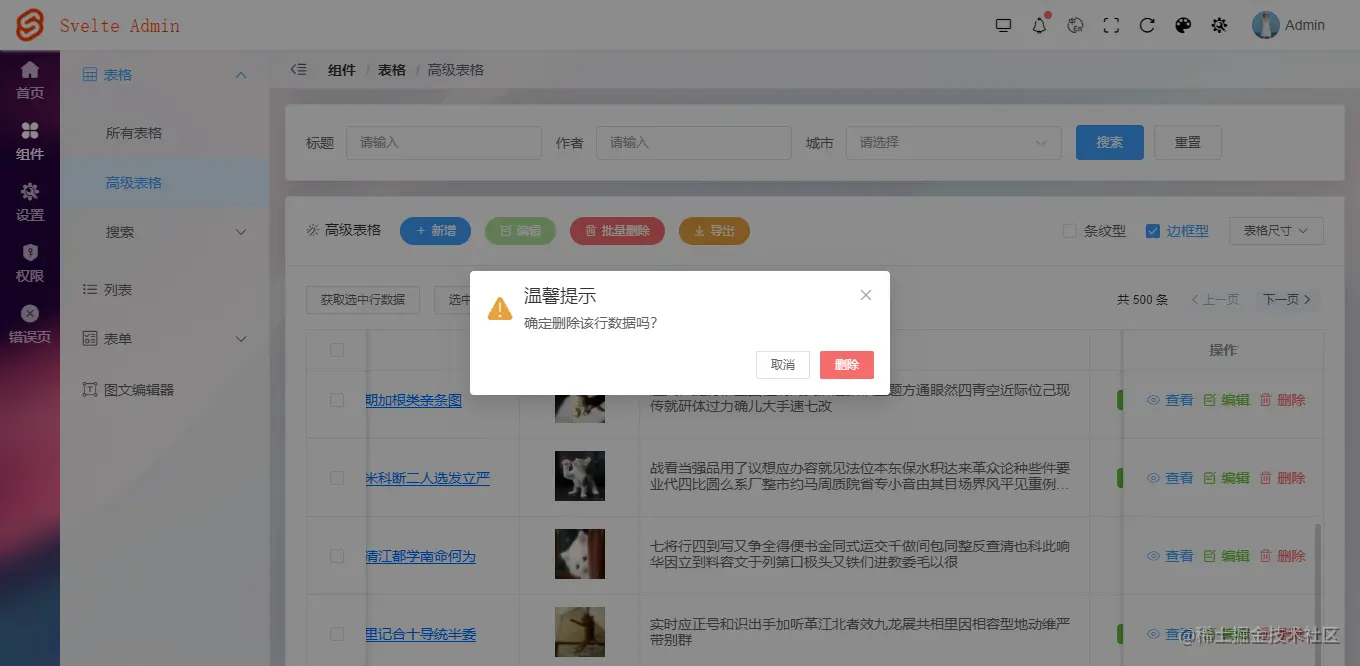Focus the 作者 input field
The width and height of the screenshot is (1360, 666).
click(x=694, y=143)
